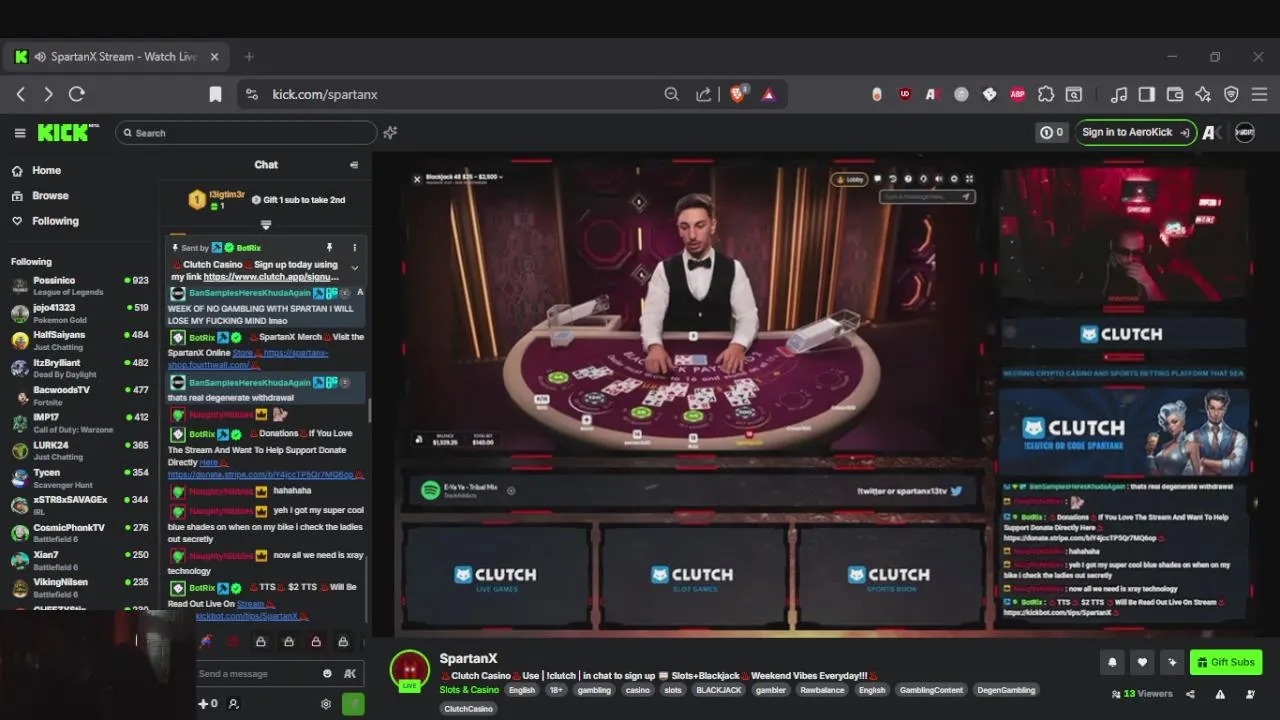1280x720 pixels.
Task: Click the sparkle icon beside search
Action: (391, 132)
